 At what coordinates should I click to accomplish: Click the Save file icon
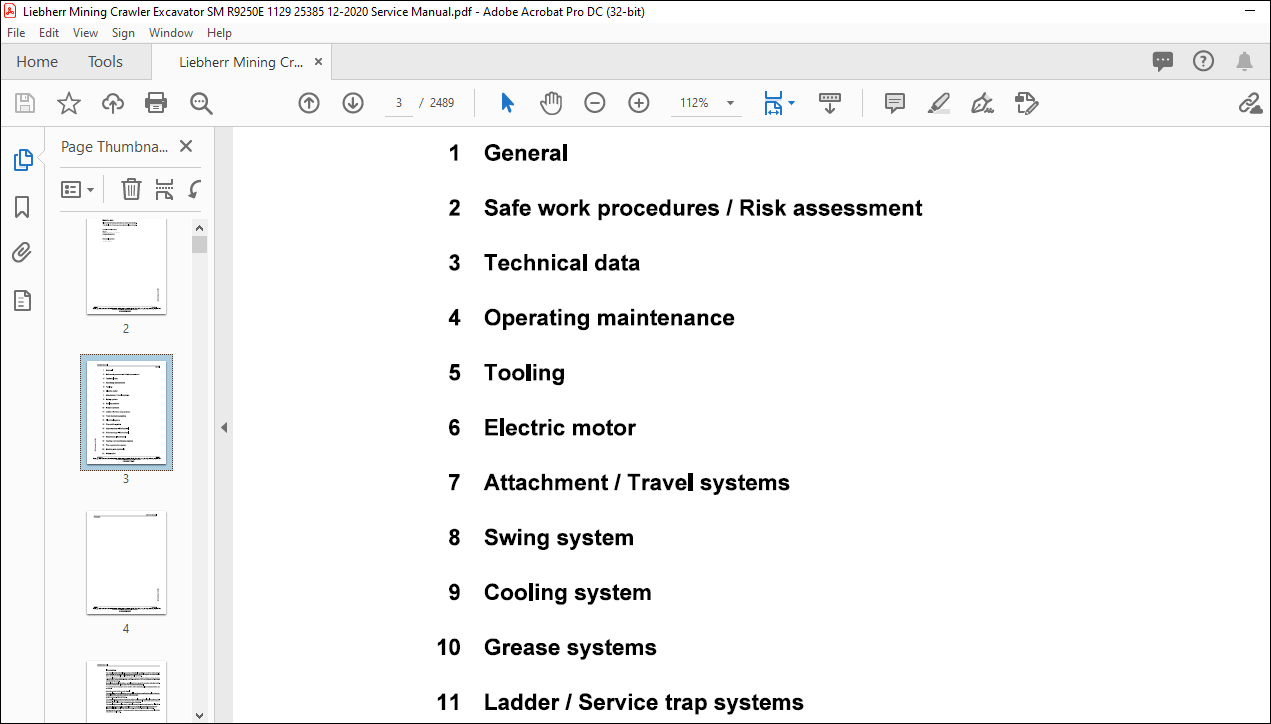[x=25, y=103]
